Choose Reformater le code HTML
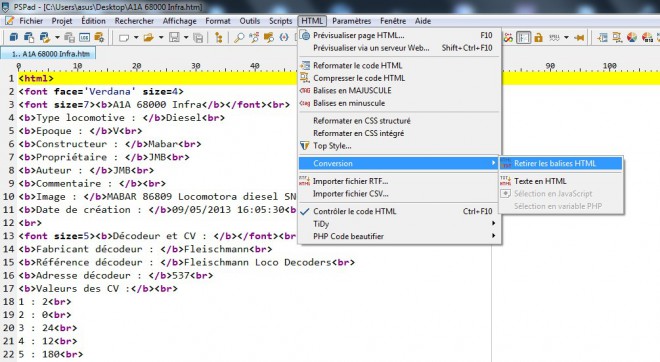 coord(399,65)
